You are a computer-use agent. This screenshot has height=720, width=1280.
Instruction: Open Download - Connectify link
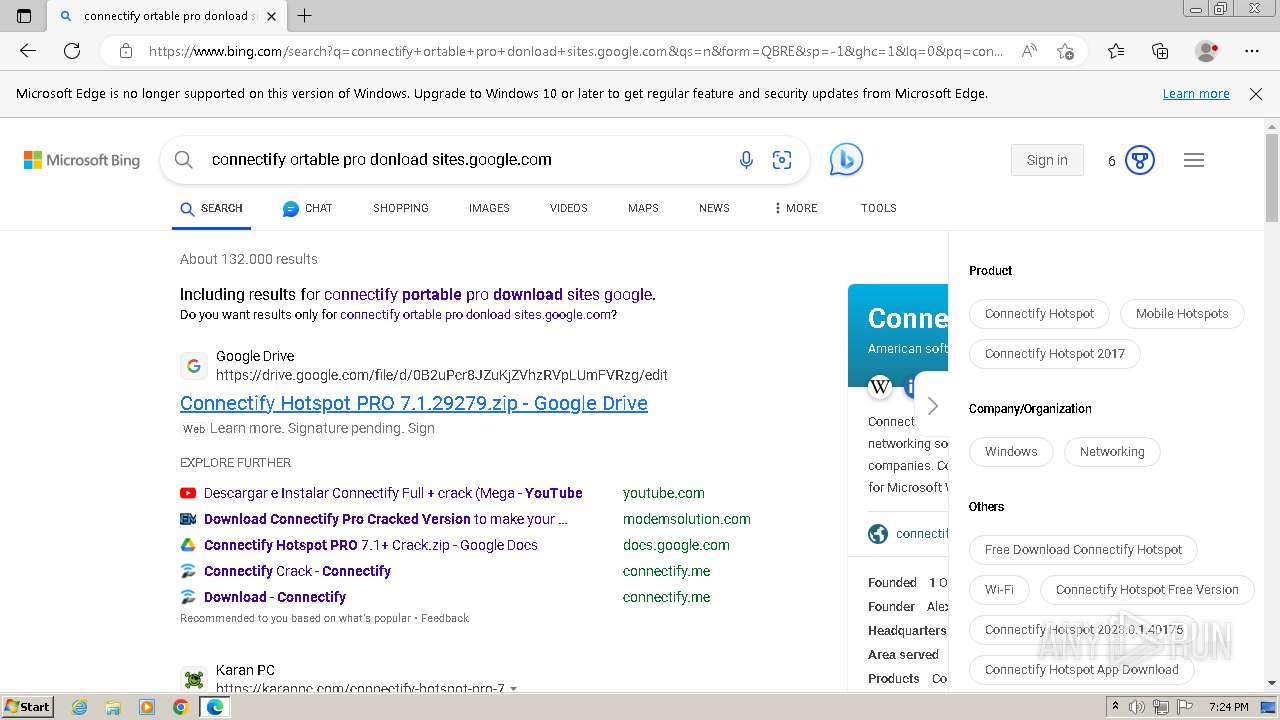click(x=275, y=597)
